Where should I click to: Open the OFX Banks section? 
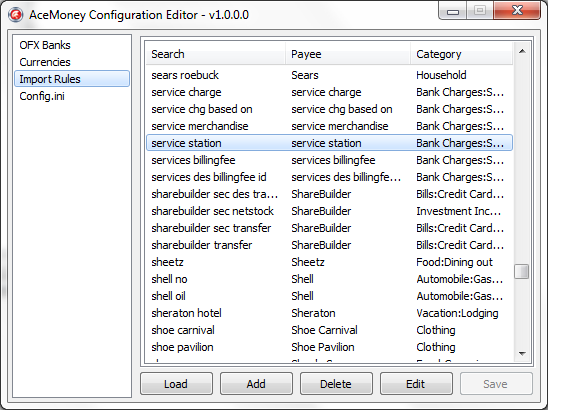tap(45, 45)
